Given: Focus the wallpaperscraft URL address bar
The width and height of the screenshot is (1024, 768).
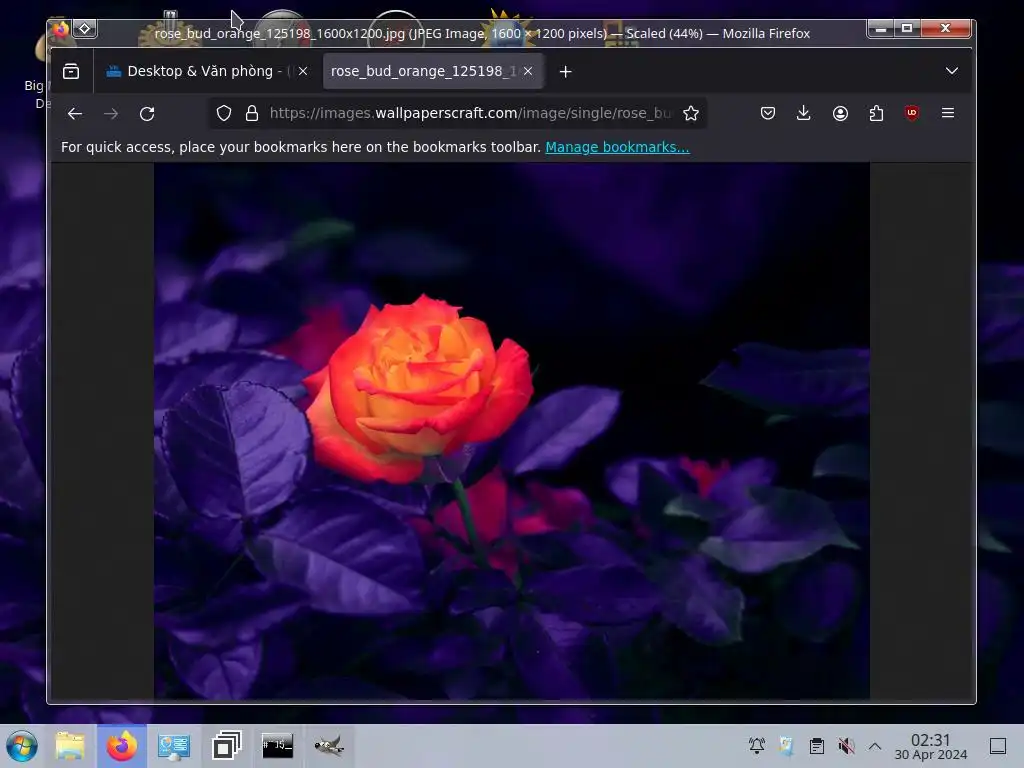Looking at the screenshot, I should pyautogui.click(x=470, y=114).
